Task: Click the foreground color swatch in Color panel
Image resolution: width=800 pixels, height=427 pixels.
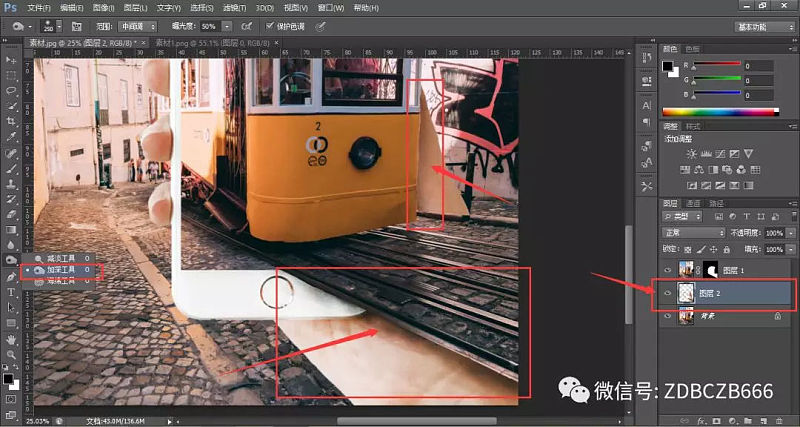Action: pos(667,66)
